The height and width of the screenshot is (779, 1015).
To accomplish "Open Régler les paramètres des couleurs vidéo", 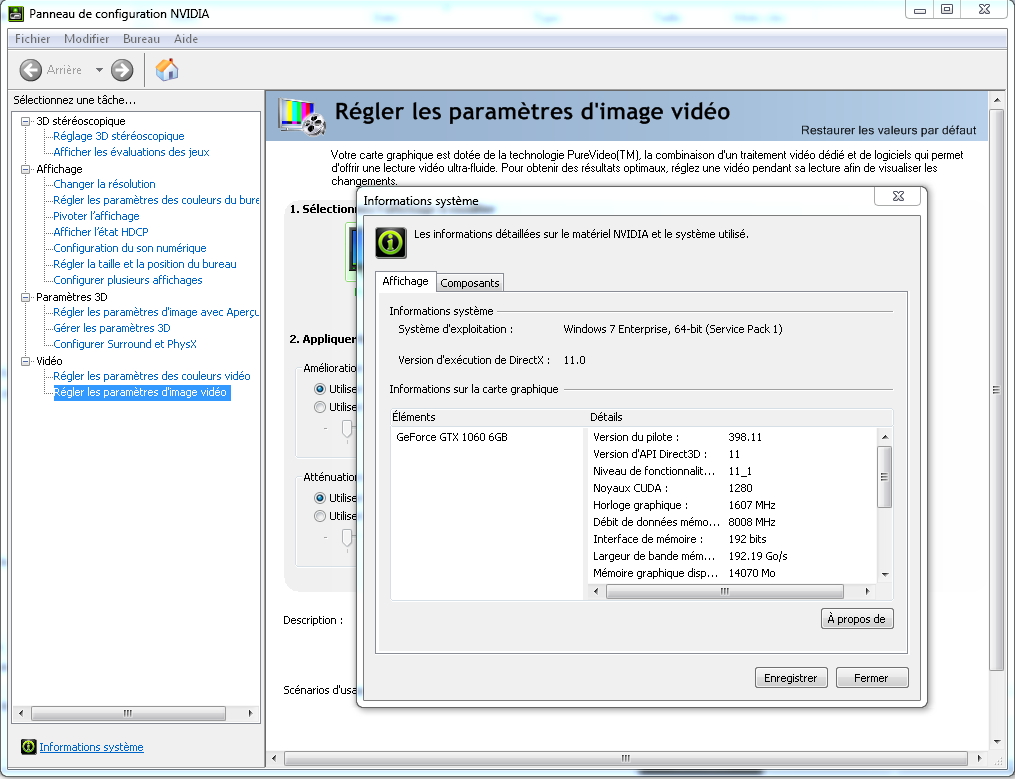I will (151, 376).
